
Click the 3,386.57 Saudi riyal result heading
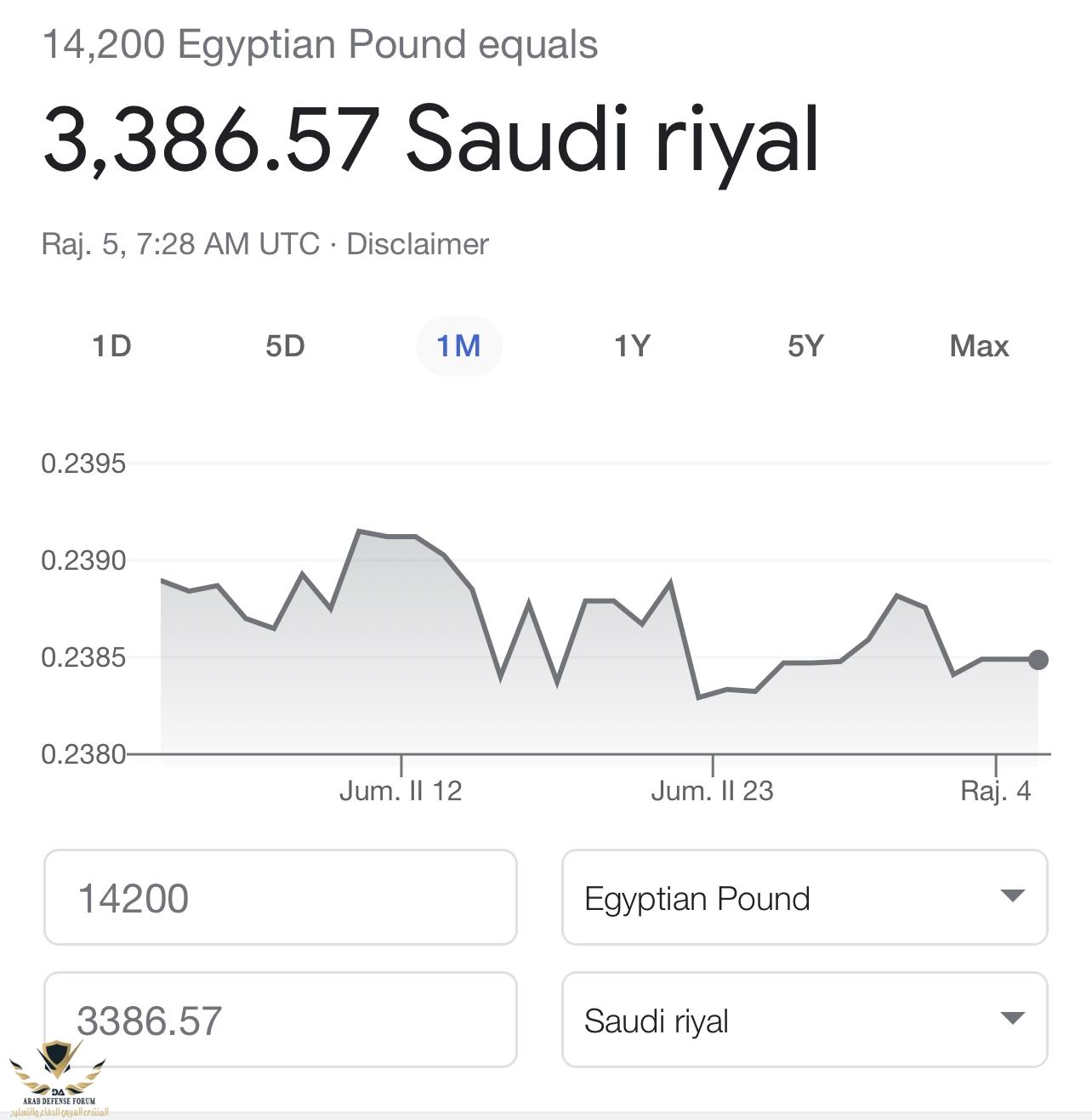(x=430, y=139)
